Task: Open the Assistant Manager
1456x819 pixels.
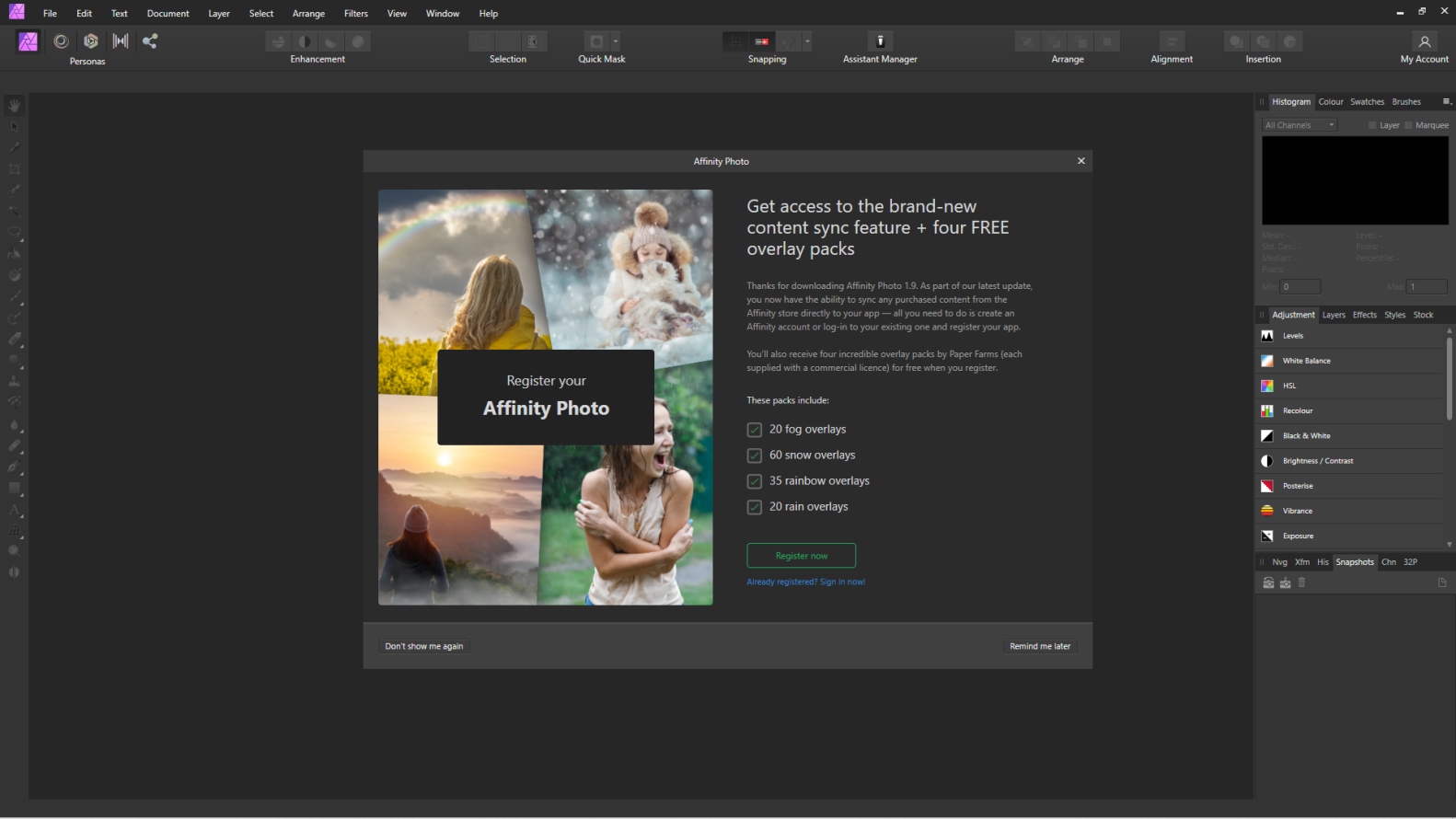Action: pos(880,41)
